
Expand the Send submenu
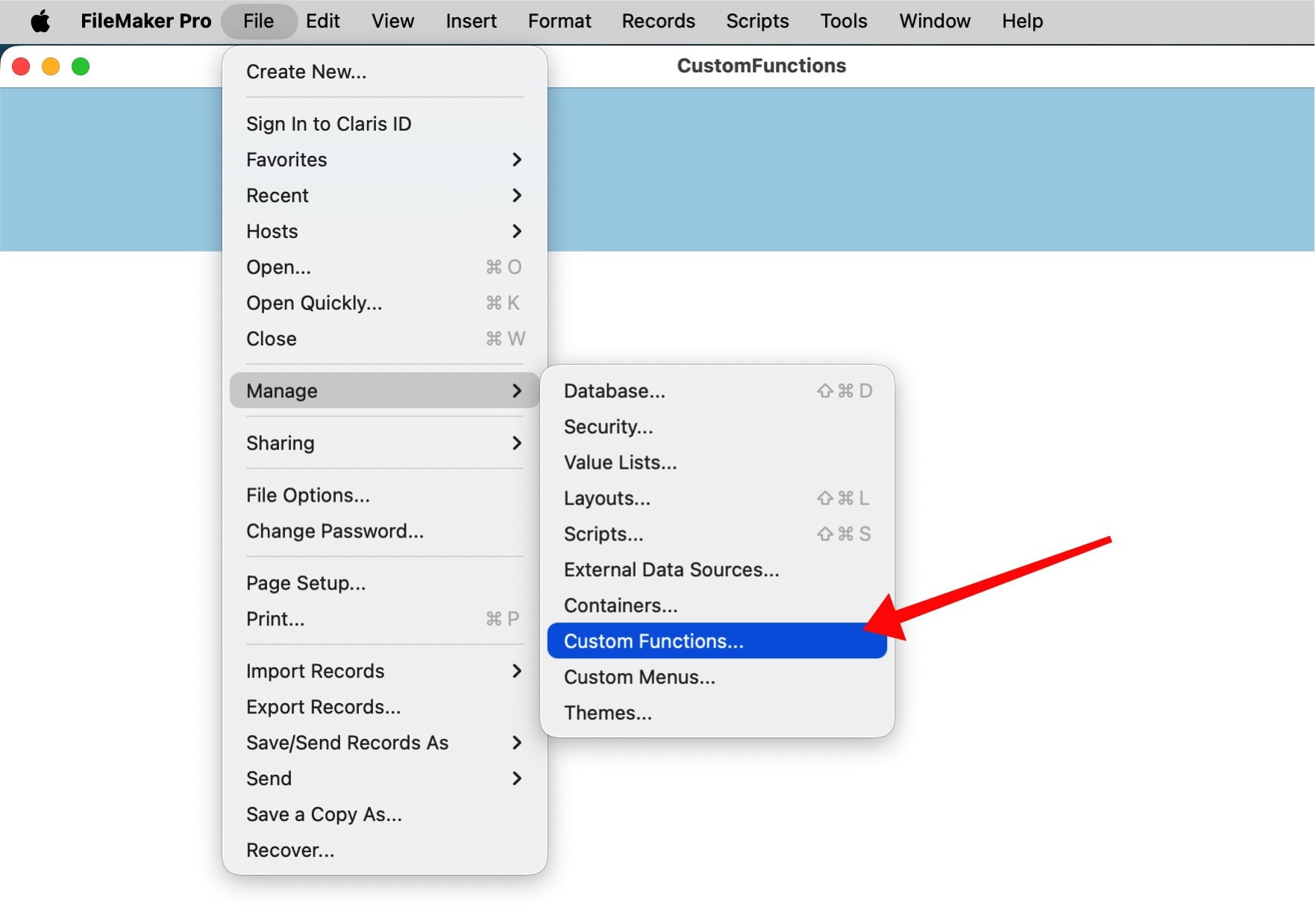(x=384, y=778)
